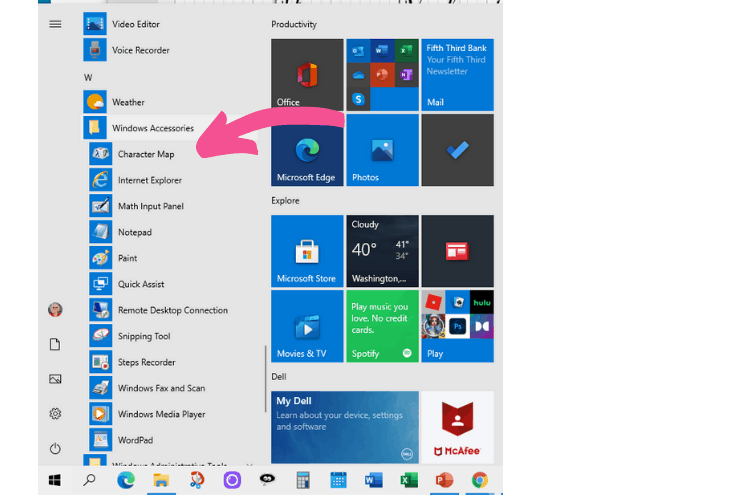Open Steps Recorder

coord(171,362)
